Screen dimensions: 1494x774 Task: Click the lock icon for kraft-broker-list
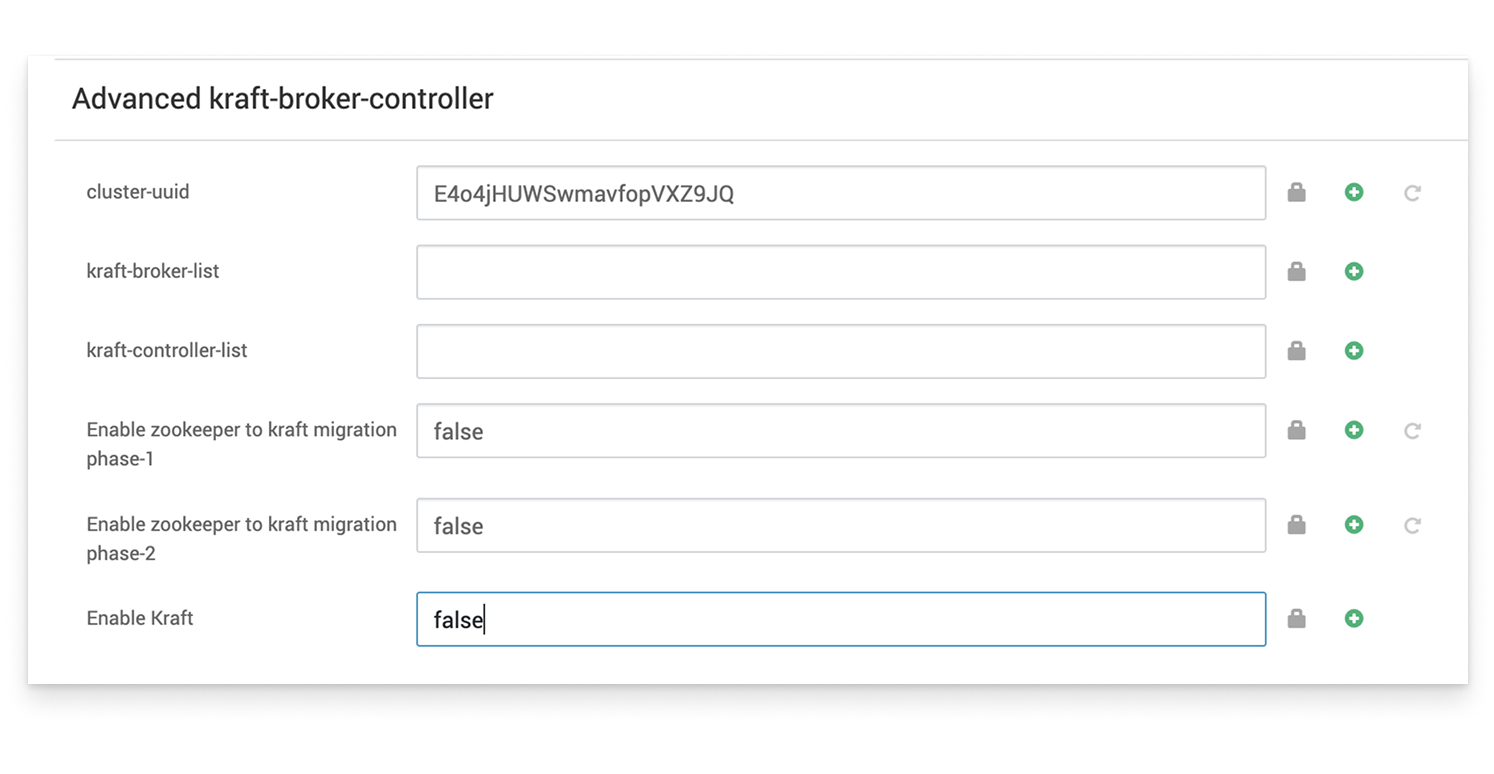coord(1296,272)
